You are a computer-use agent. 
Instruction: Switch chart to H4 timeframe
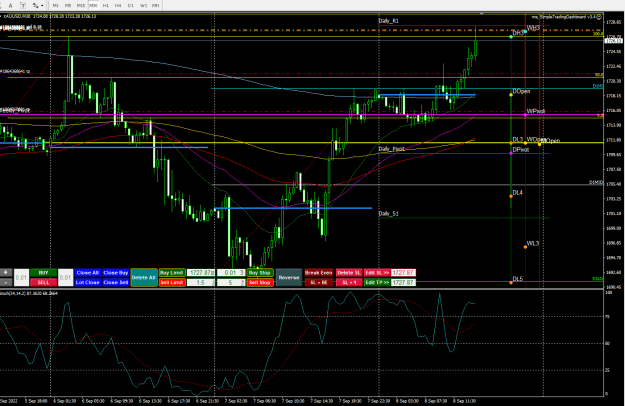point(118,6)
